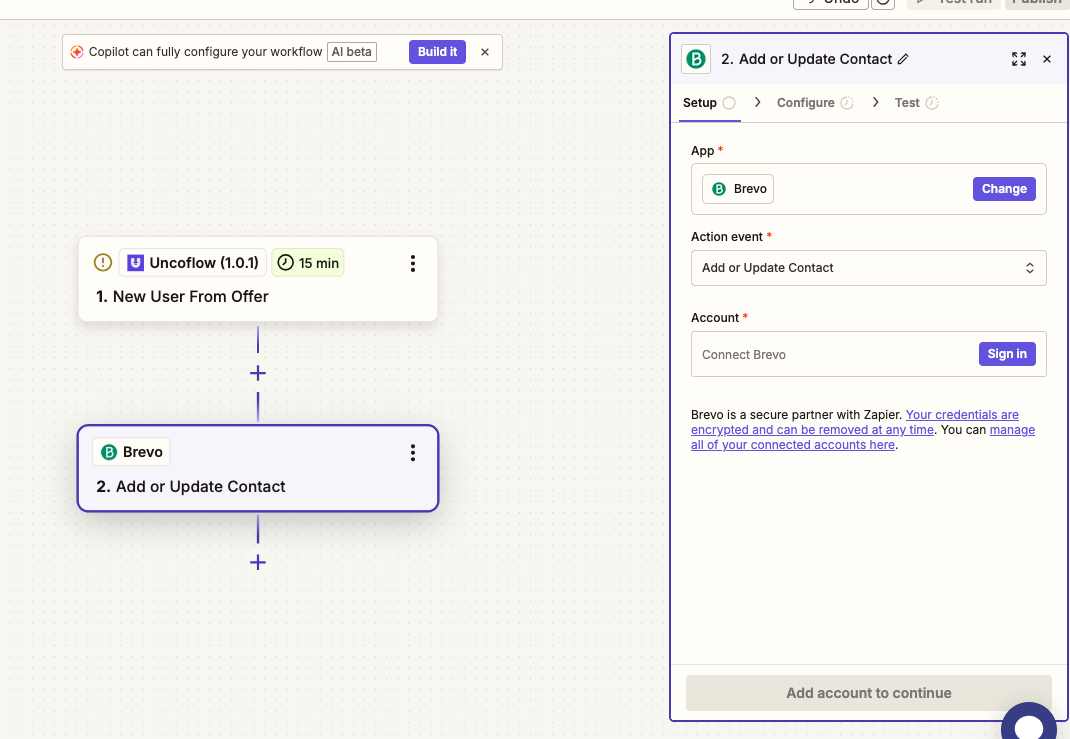Click the Test tab status icon
The height and width of the screenshot is (739, 1070).
[x=932, y=103]
